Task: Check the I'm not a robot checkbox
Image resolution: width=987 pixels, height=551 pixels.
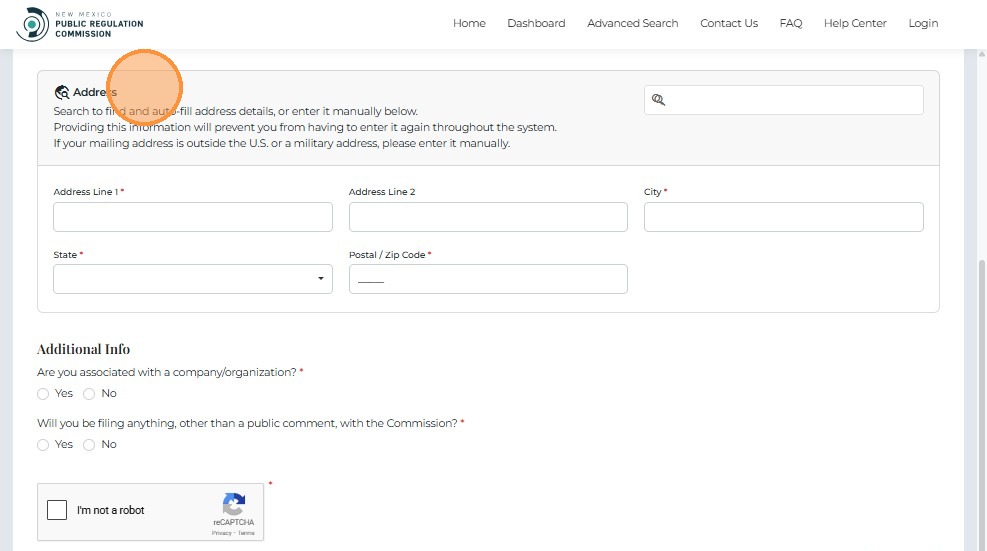Action: 58,510
